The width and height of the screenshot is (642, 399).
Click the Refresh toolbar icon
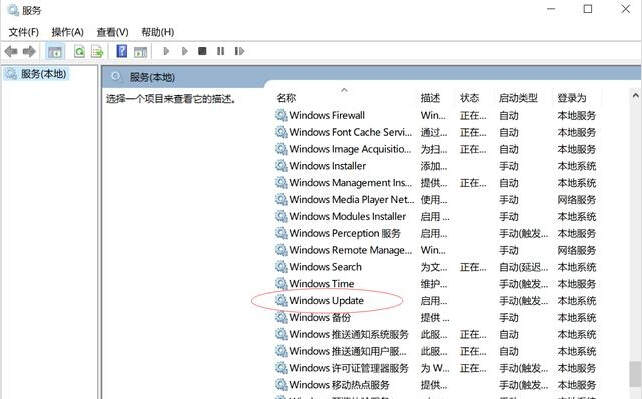click(79, 52)
